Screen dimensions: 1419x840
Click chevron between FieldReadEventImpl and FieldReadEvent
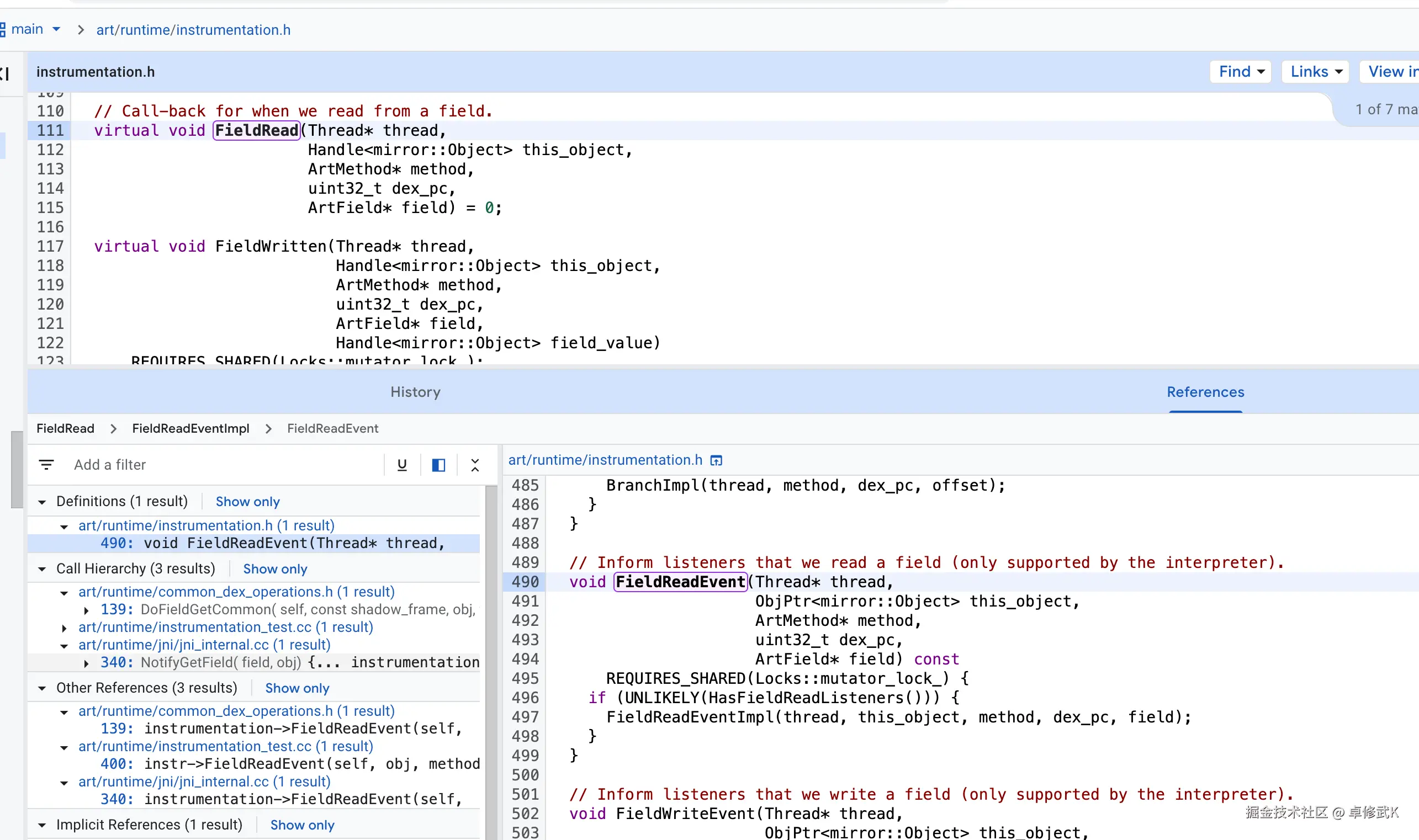pos(268,428)
